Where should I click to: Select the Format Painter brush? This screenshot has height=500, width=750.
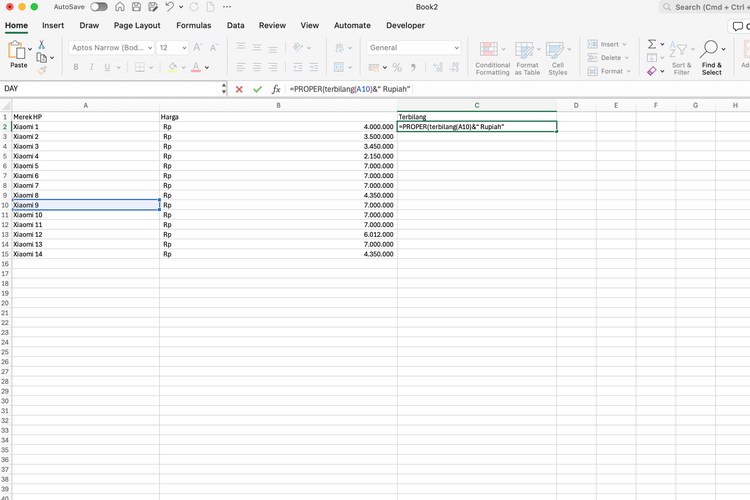(x=42, y=70)
